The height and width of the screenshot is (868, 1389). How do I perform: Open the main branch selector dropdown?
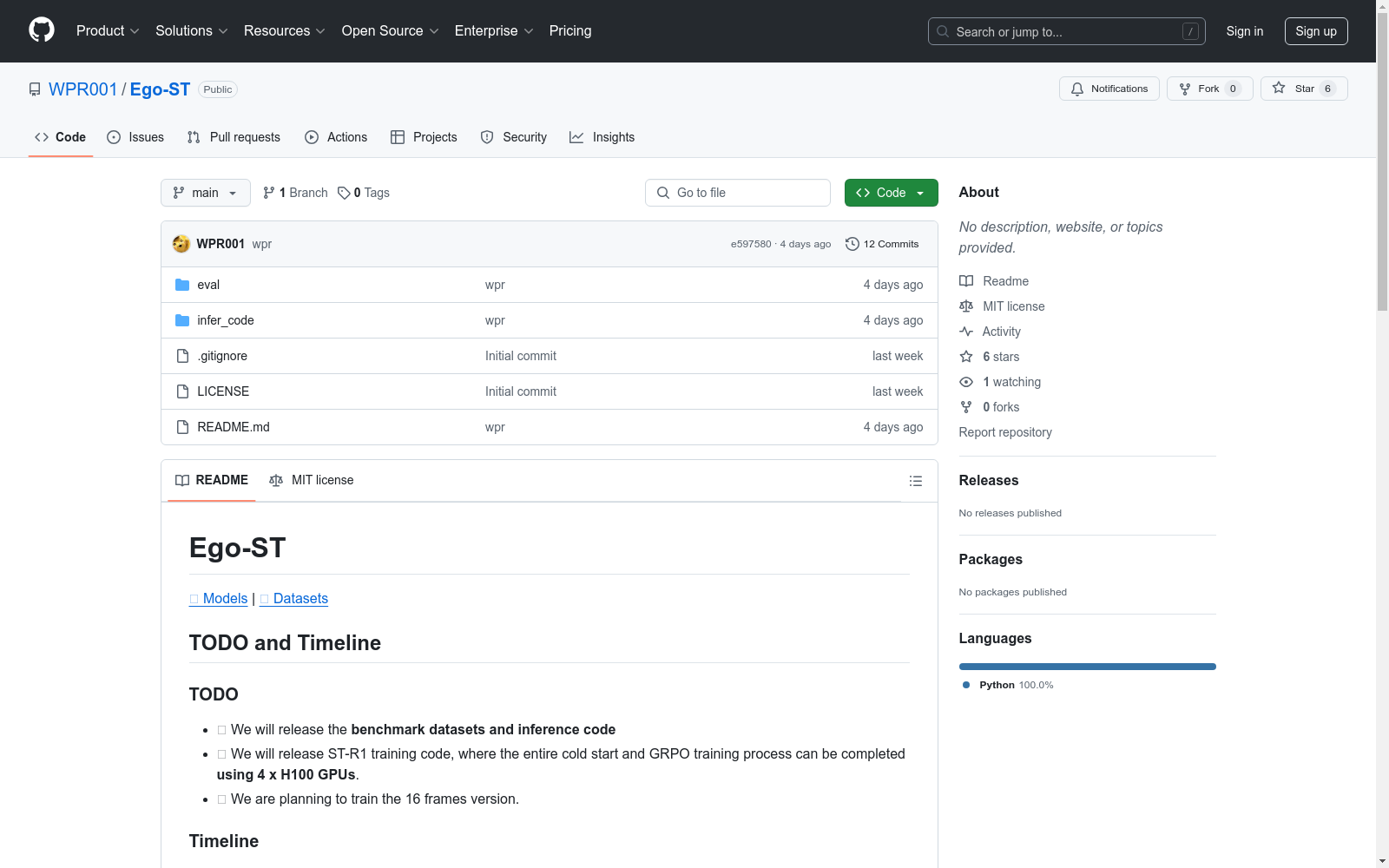pos(206,193)
